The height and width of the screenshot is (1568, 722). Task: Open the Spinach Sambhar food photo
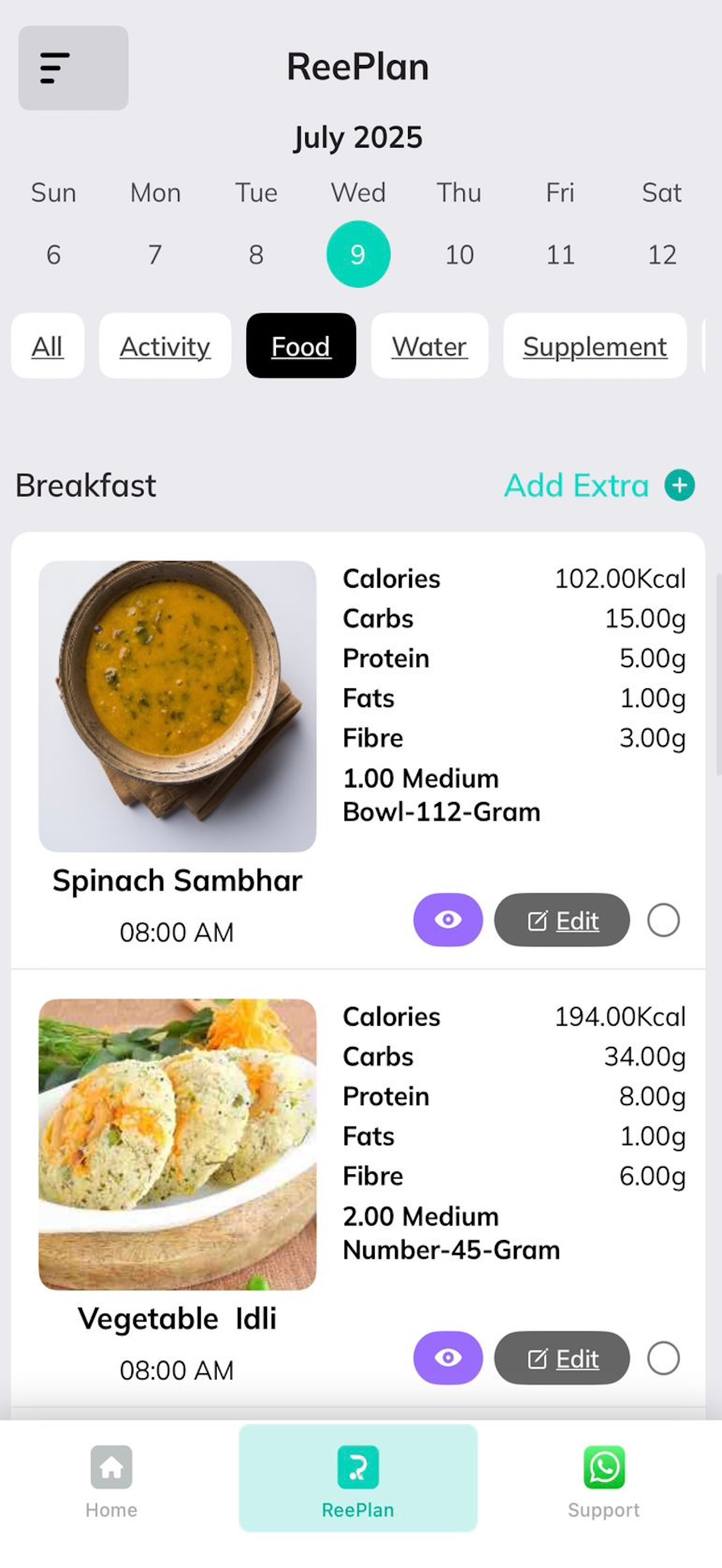pos(177,706)
